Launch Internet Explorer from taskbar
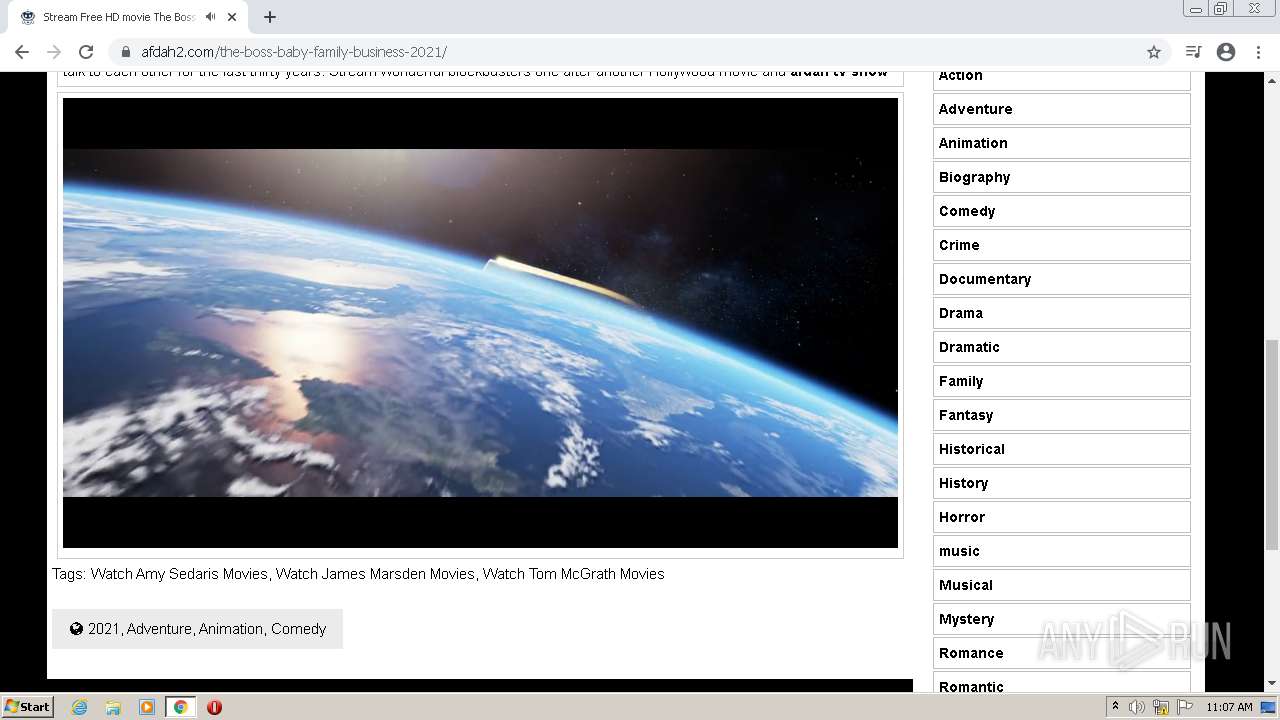Image resolution: width=1280 pixels, height=720 pixels. (x=79, y=707)
